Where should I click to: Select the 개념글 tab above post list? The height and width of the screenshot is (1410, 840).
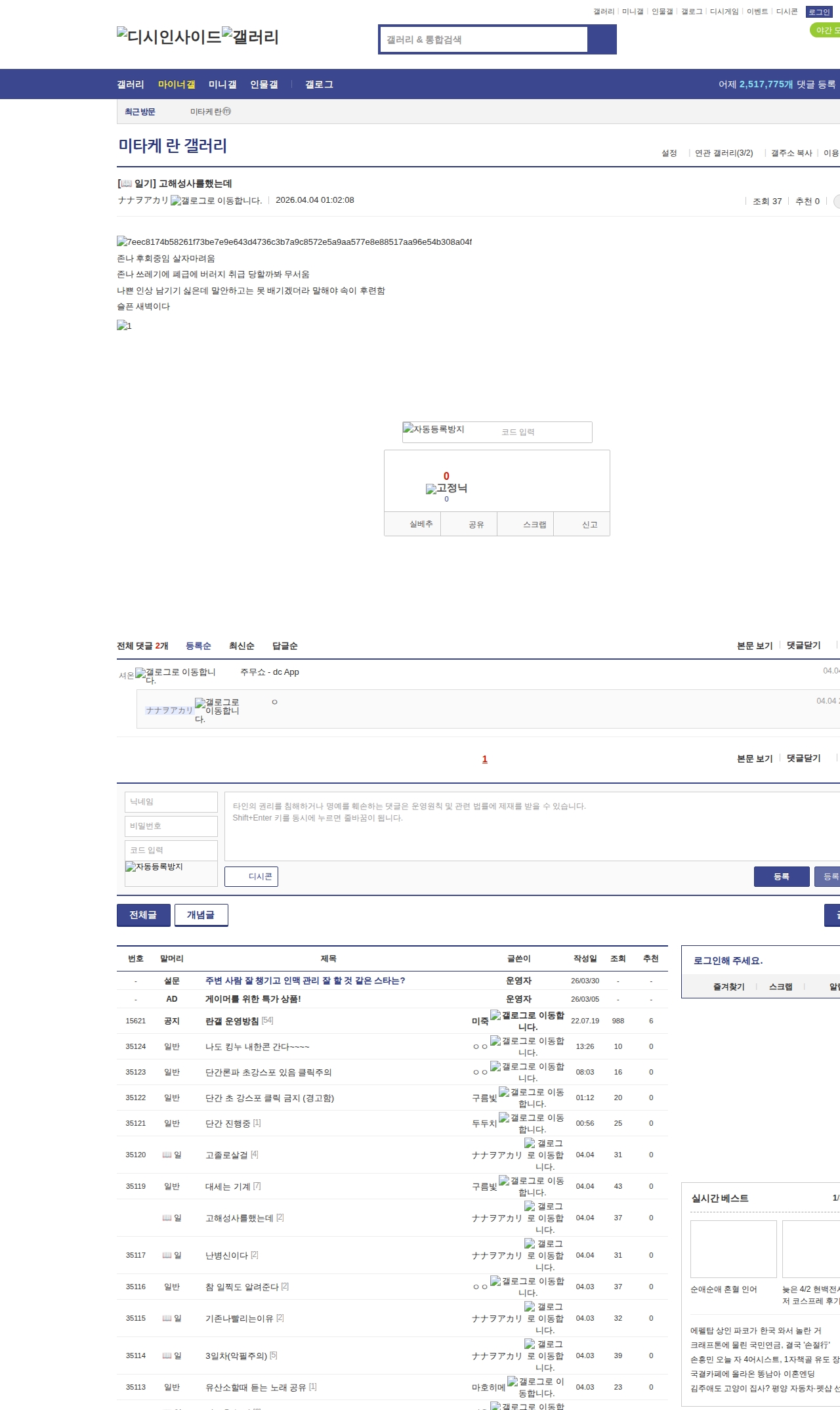(201, 915)
